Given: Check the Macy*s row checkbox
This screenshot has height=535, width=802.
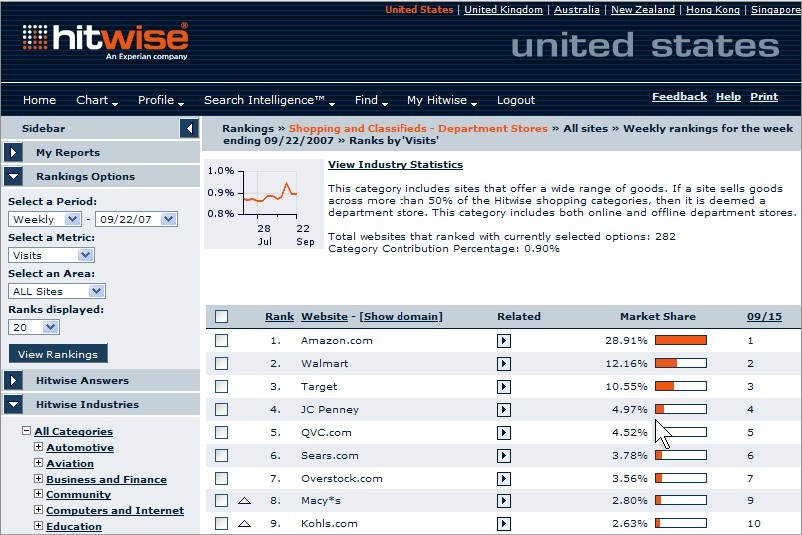Looking at the screenshot, I should coord(221,501).
